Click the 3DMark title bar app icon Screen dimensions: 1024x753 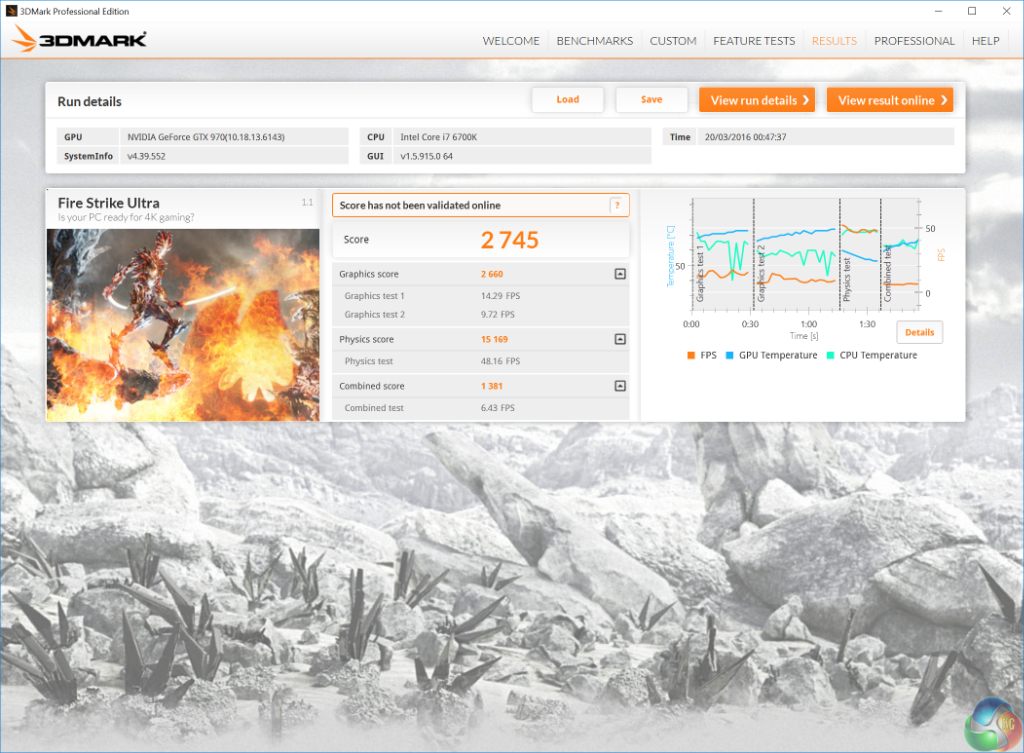(11, 11)
